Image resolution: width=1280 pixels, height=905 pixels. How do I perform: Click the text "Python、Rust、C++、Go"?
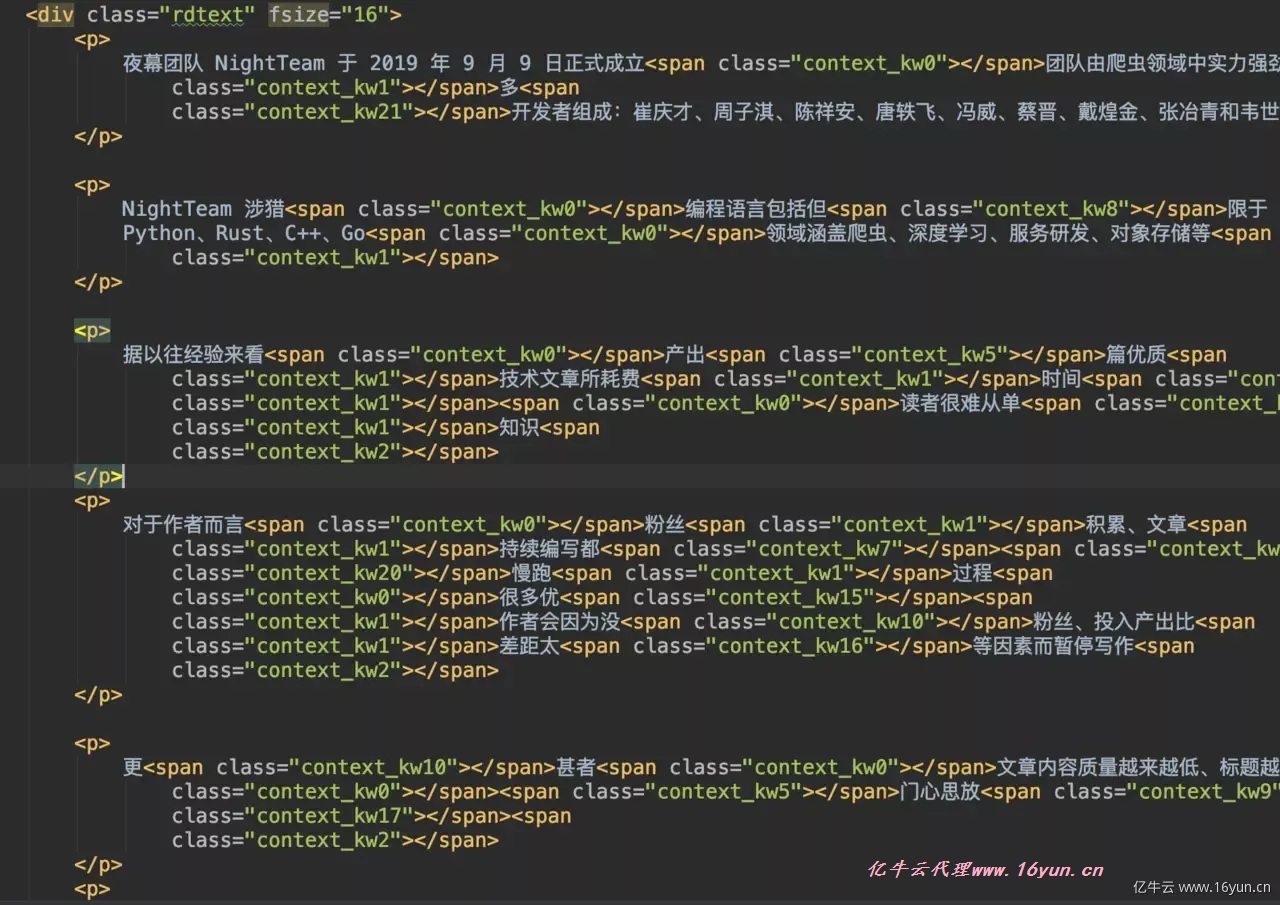tap(244, 233)
